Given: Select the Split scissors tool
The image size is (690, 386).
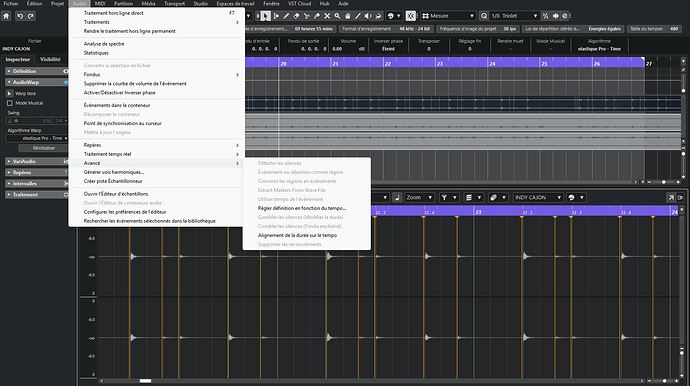Looking at the screenshot, I should 307,16.
